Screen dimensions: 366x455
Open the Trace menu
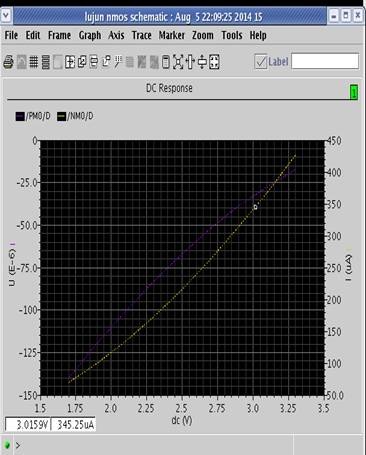142,35
